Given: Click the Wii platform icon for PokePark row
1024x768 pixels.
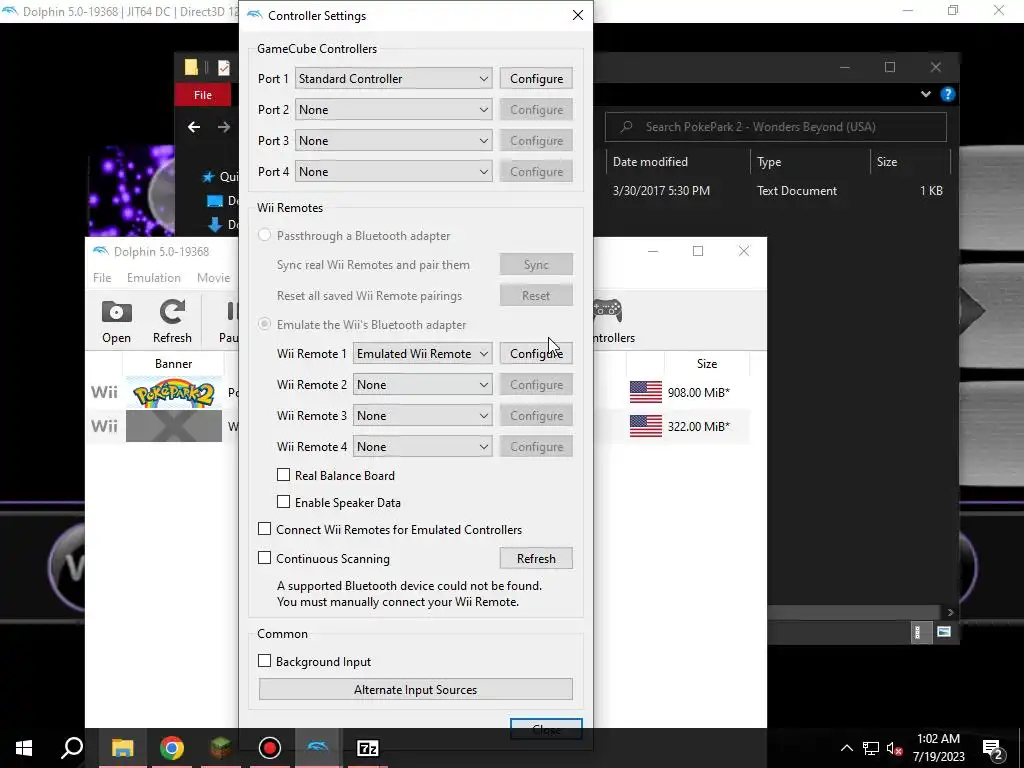Looking at the screenshot, I should (104, 392).
